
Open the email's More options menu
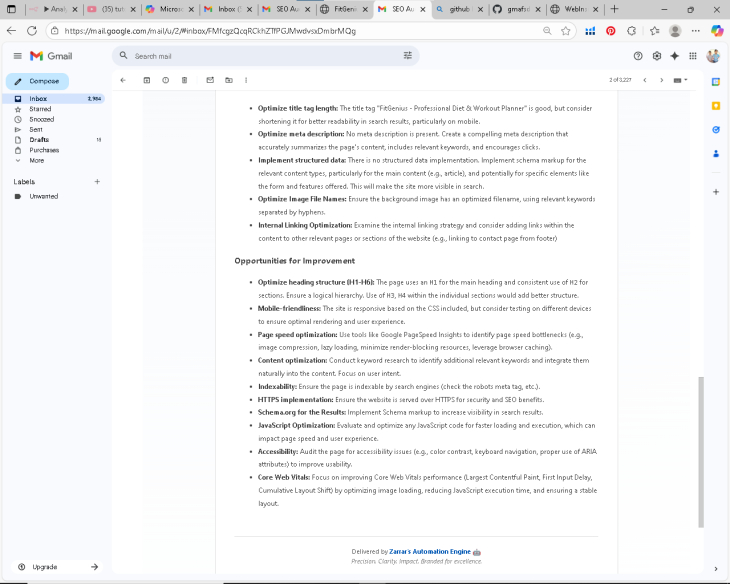(x=246, y=80)
